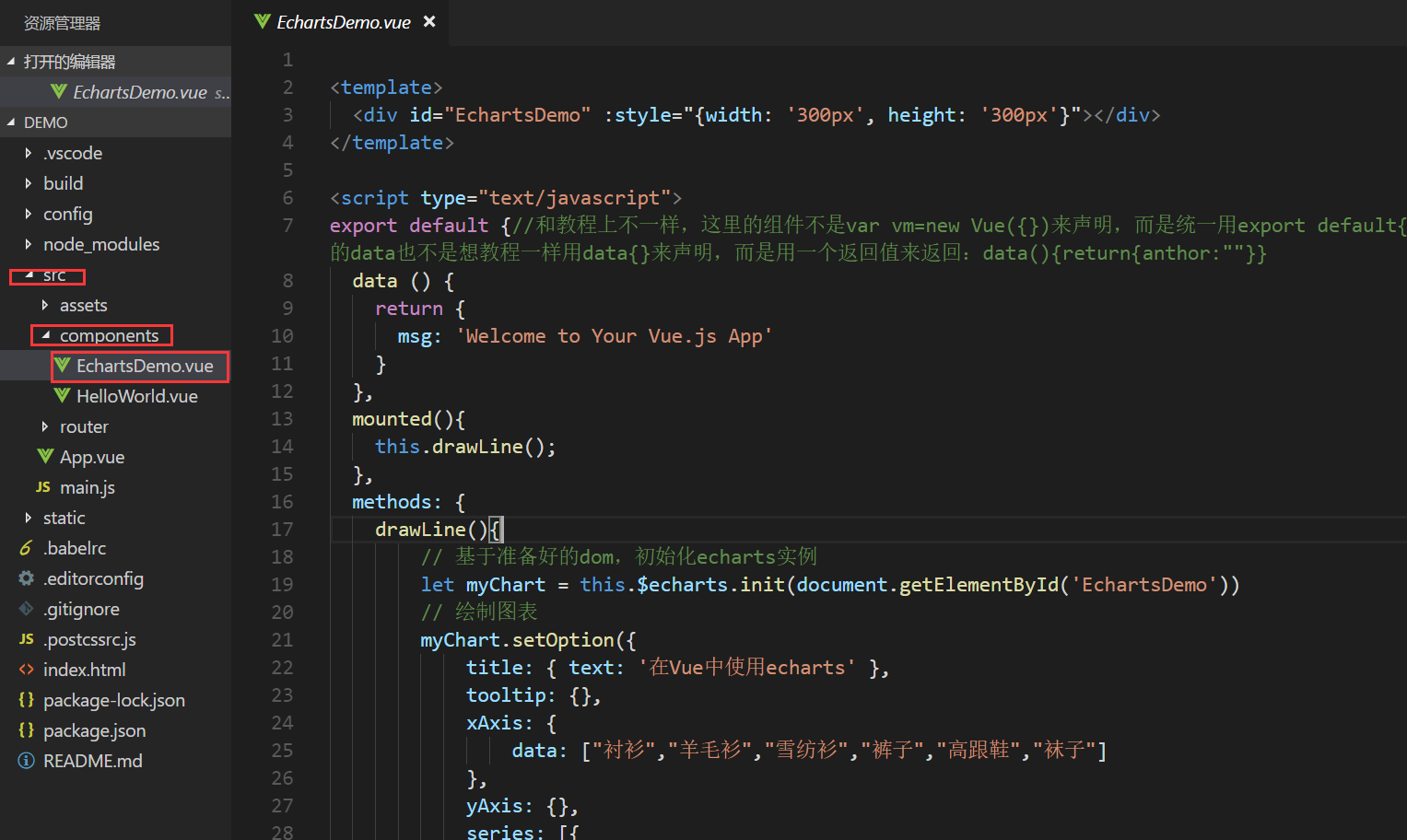Viewport: 1407px width, 840px height.
Task: Select the components folder label
Action: (110, 336)
